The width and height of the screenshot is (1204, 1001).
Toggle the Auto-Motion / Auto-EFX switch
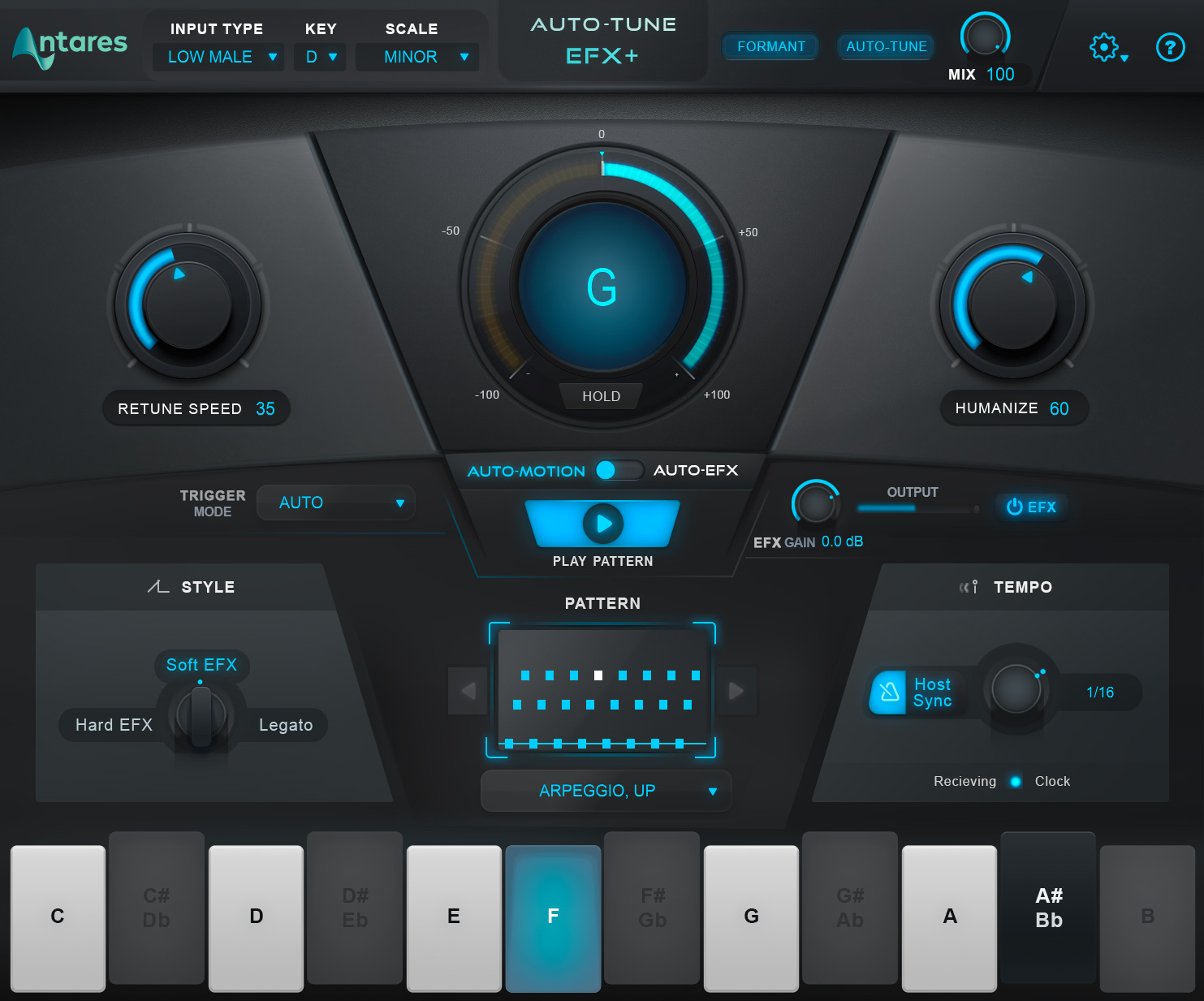coord(619,470)
